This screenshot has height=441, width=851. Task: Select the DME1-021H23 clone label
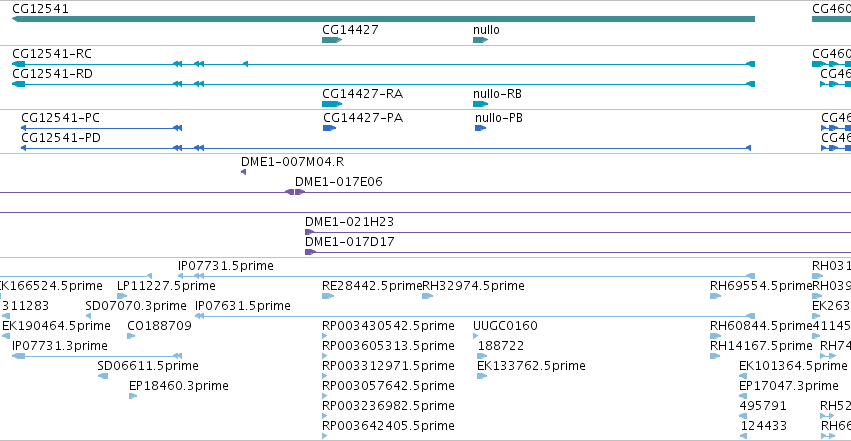click(x=350, y=222)
